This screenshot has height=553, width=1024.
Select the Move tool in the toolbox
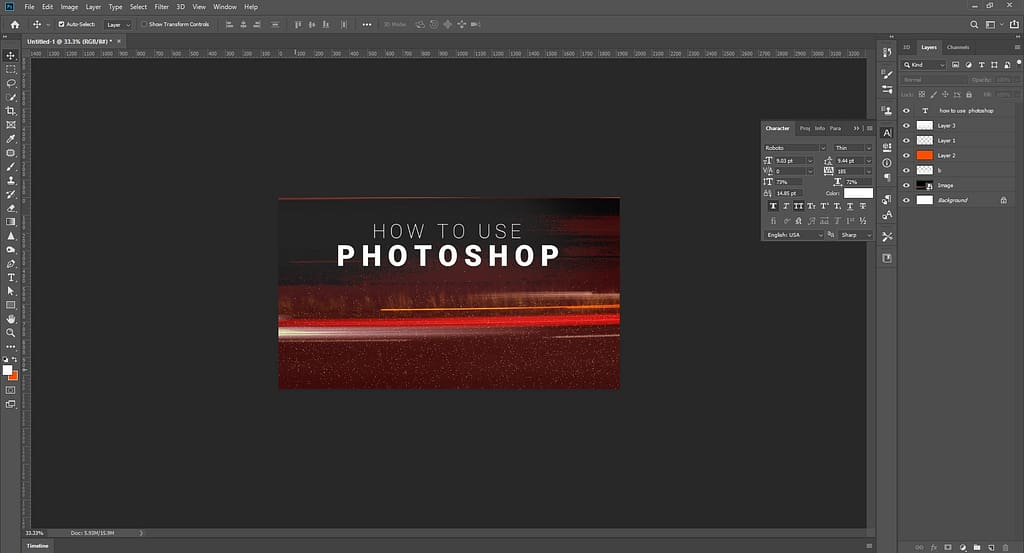[10, 55]
